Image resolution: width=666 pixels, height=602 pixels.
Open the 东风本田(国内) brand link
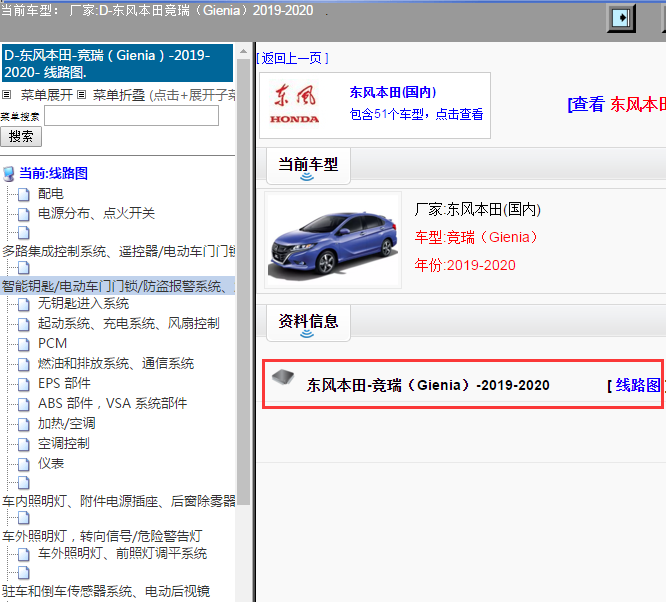(393, 92)
